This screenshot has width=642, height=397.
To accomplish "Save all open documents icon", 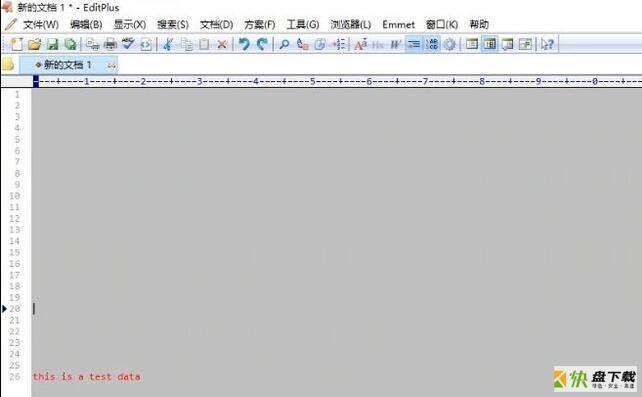I will 70,44.
